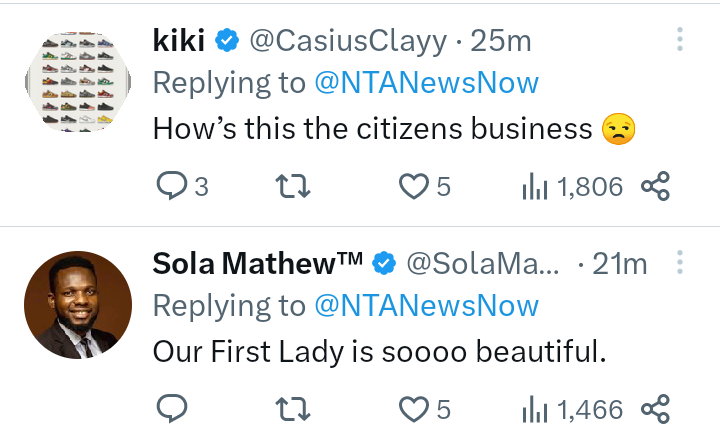720x436 pixels.
Task: Open kiki's sneaker profile picture
Action: [77, 79]
